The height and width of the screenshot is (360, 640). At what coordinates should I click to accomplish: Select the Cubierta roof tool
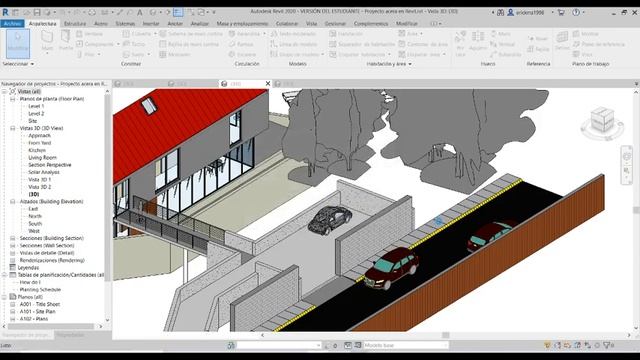(137, 34)
